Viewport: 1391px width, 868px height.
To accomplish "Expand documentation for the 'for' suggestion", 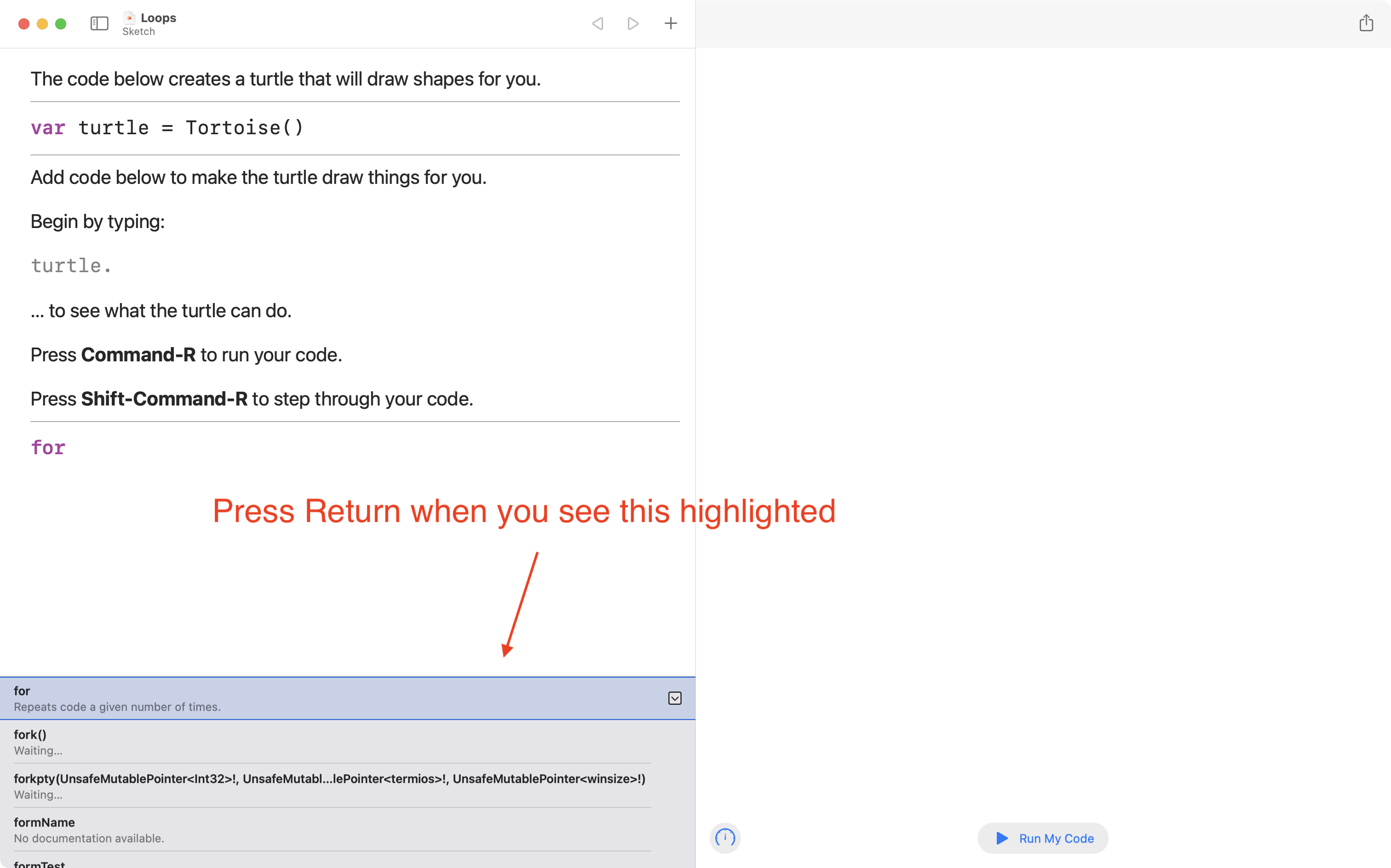I will point(675,698).
